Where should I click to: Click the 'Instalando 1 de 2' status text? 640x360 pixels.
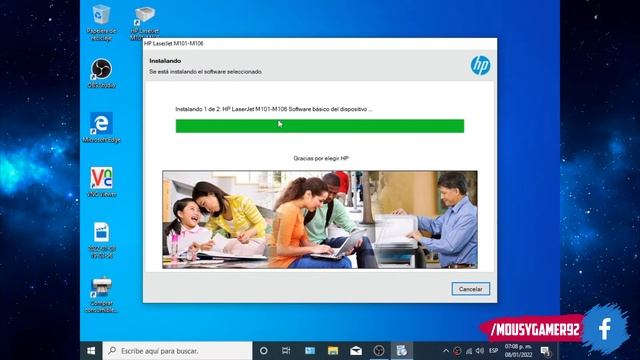pos(273,109)
